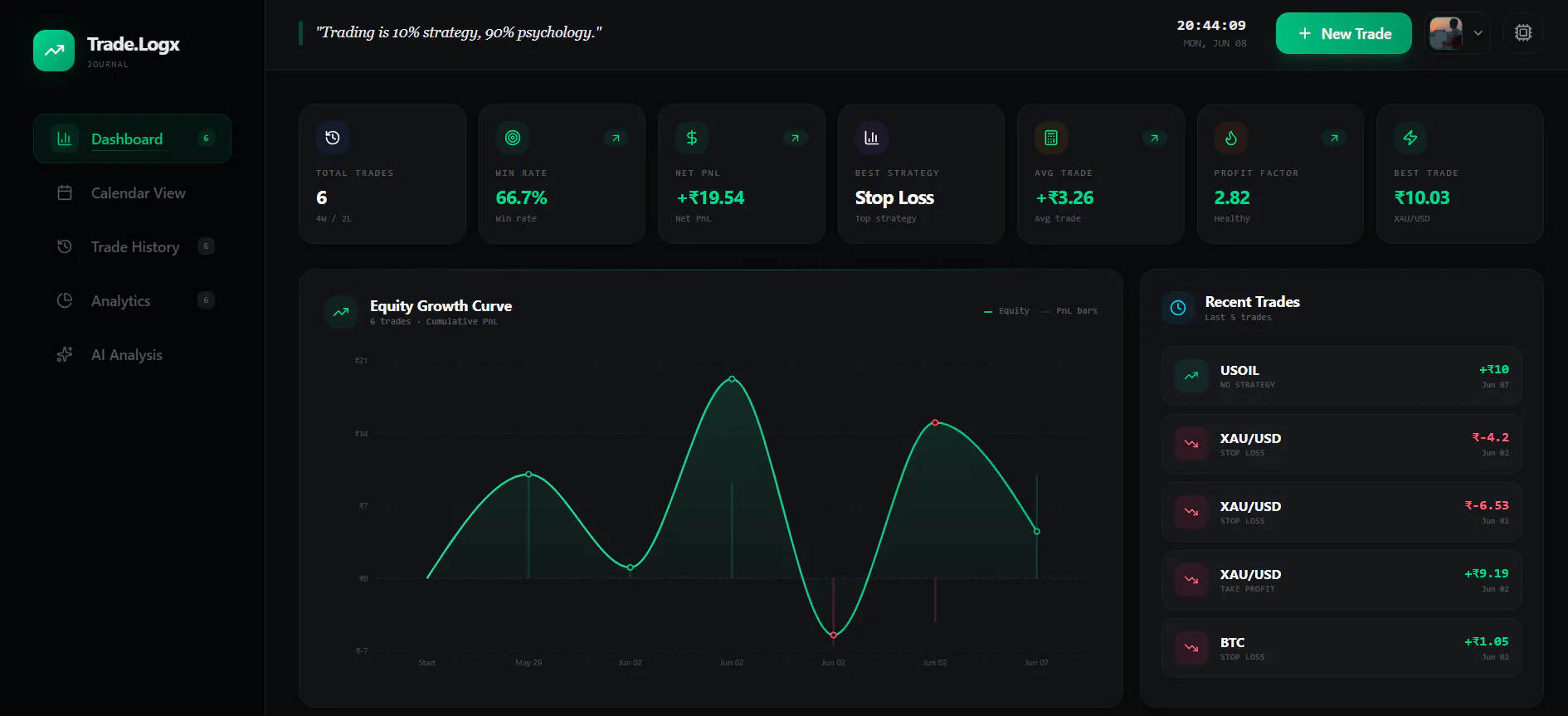Open the Dashboard menu item
Viewport: 1568px width, 716px height.
pos(132,139)
